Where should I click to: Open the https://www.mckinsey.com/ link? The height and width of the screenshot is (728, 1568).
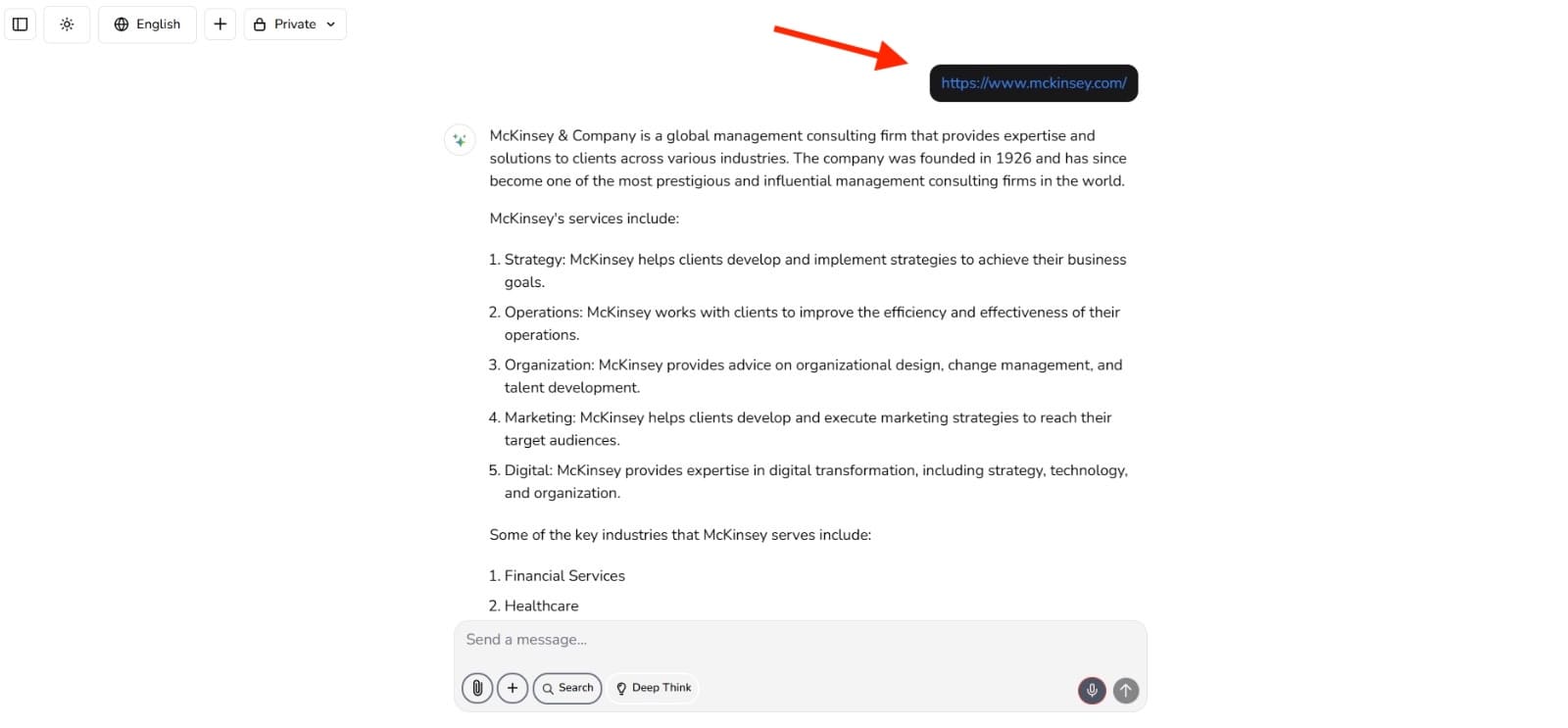pyautogui.click(x=1034, y=83)
